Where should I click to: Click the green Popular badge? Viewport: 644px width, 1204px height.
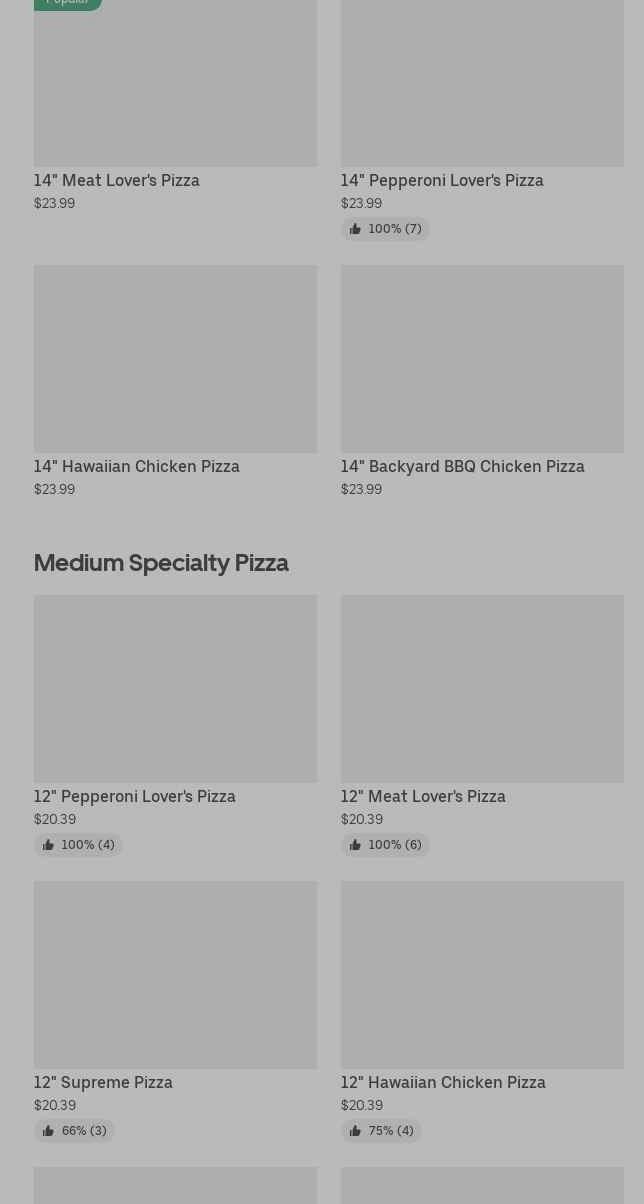67,3
